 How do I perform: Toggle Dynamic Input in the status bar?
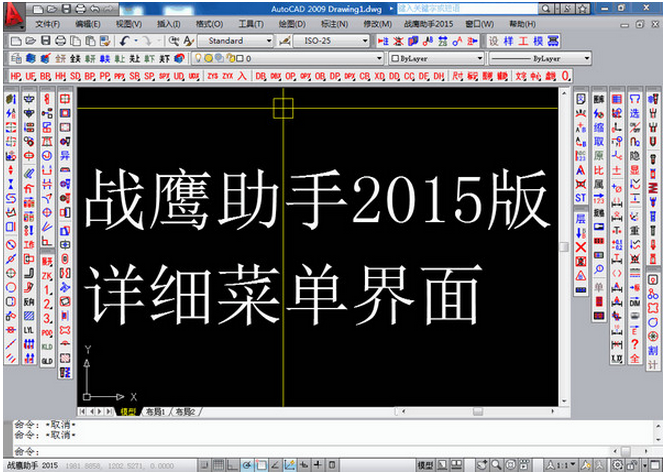coord(304,465)
